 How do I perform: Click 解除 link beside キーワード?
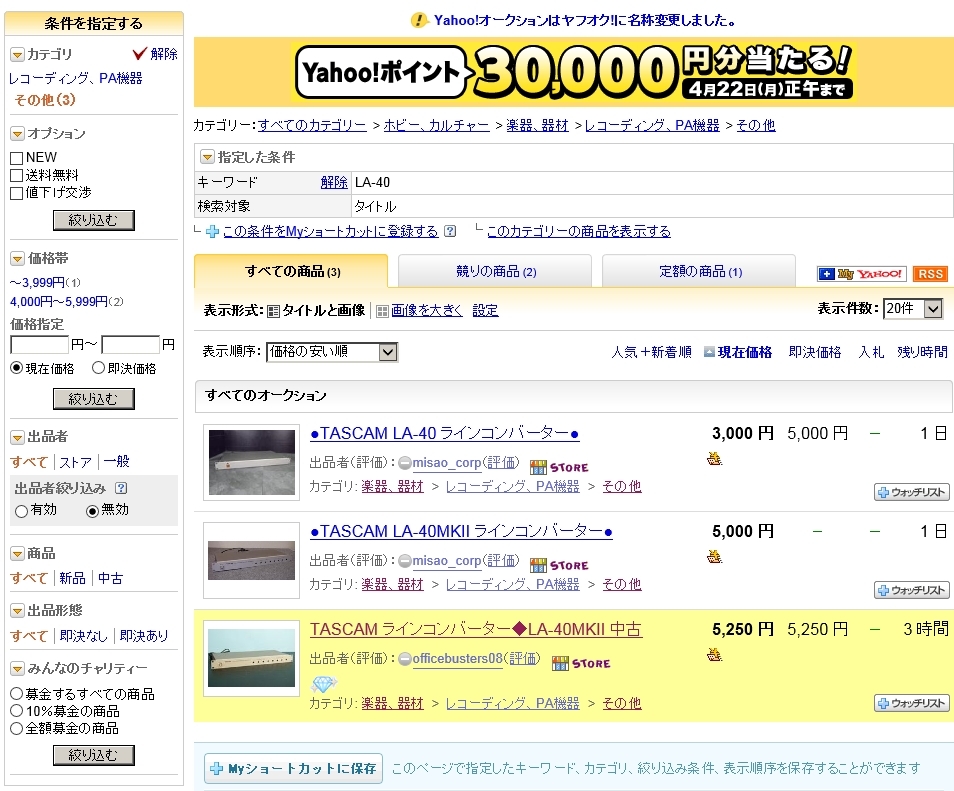334,182
